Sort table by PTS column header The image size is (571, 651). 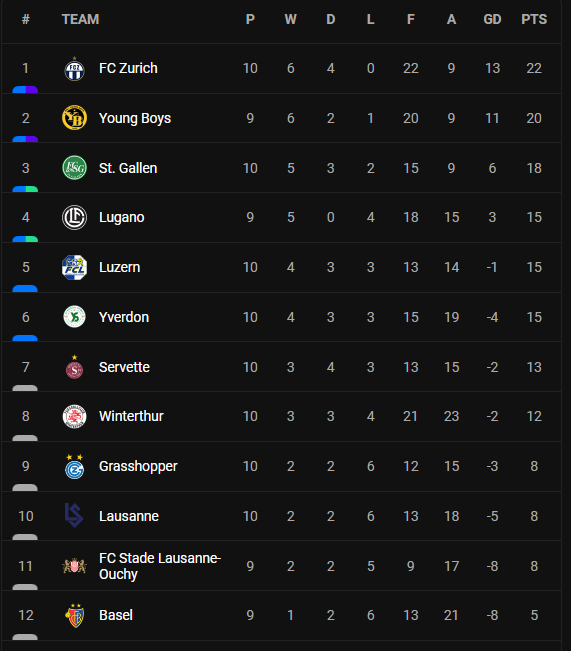[534, 19]
